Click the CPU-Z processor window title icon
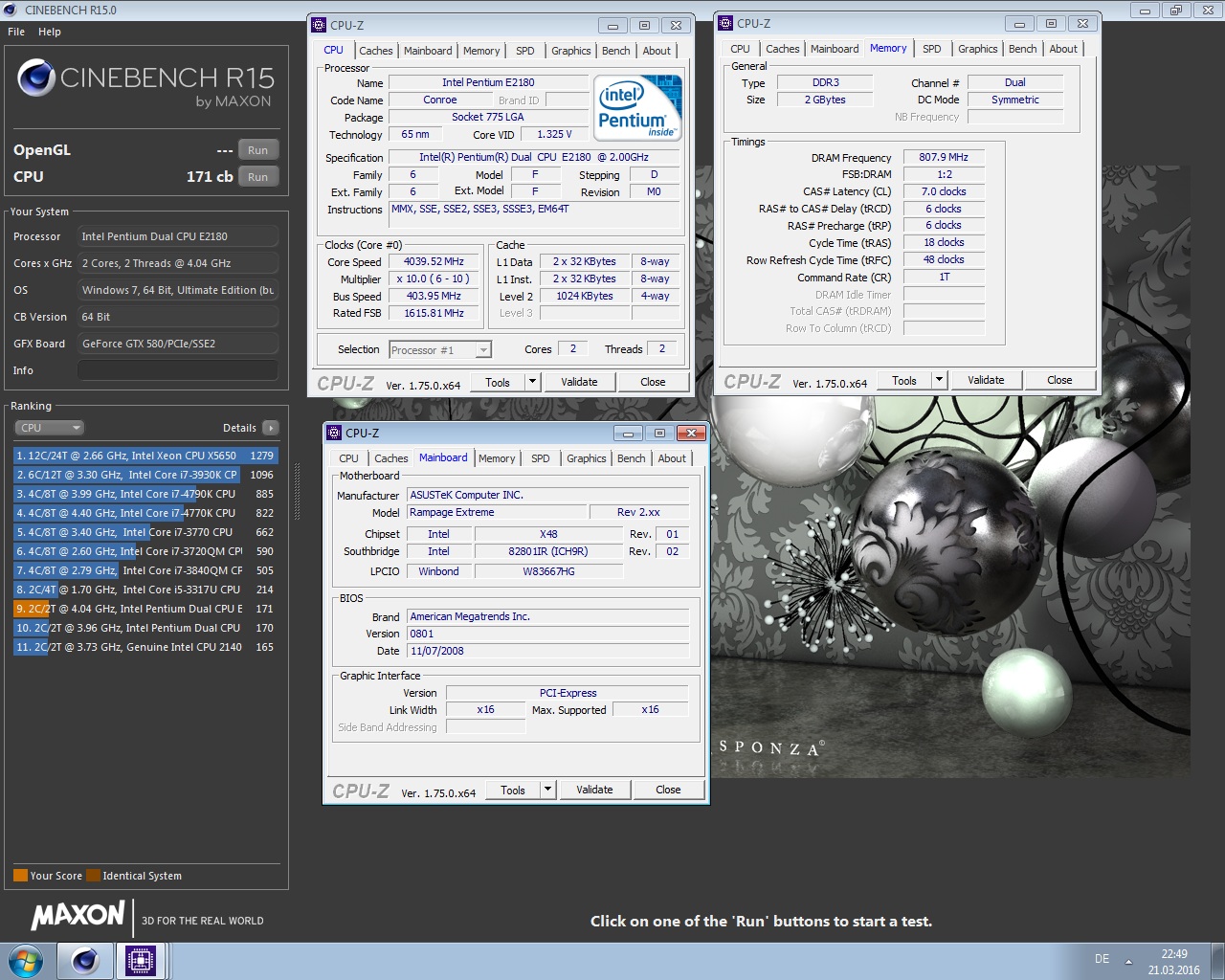Screen dimensions: 1225x980 319,25
